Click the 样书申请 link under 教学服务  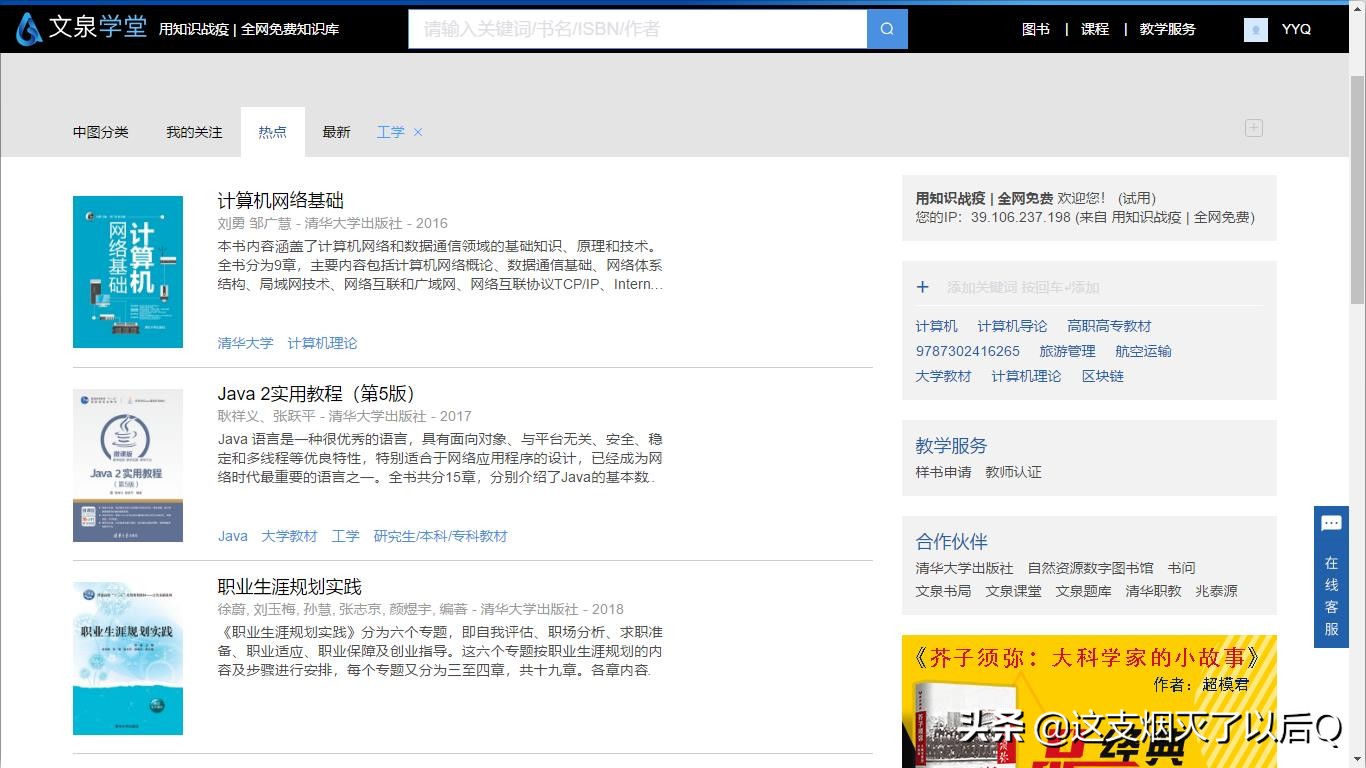pos(944,472)
